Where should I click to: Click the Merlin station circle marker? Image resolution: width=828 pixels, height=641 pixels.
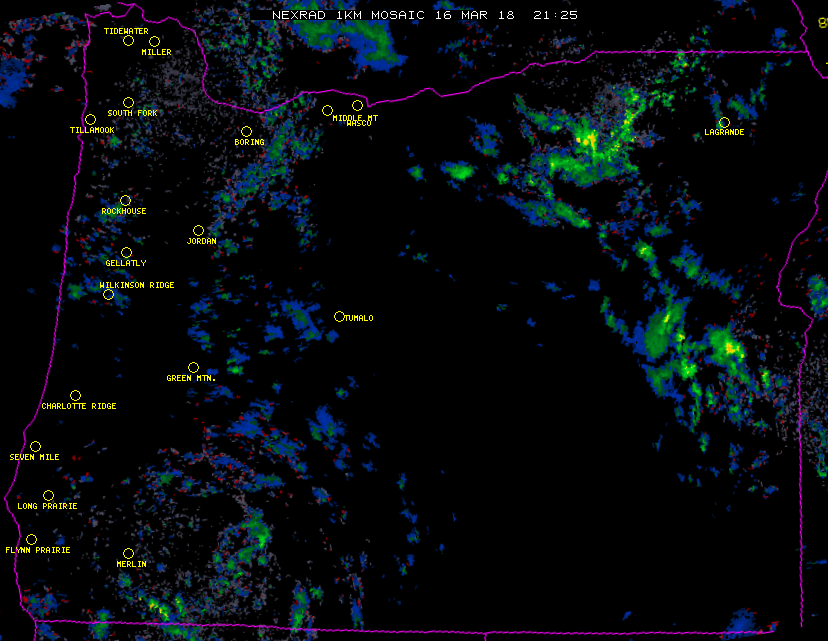128,554
